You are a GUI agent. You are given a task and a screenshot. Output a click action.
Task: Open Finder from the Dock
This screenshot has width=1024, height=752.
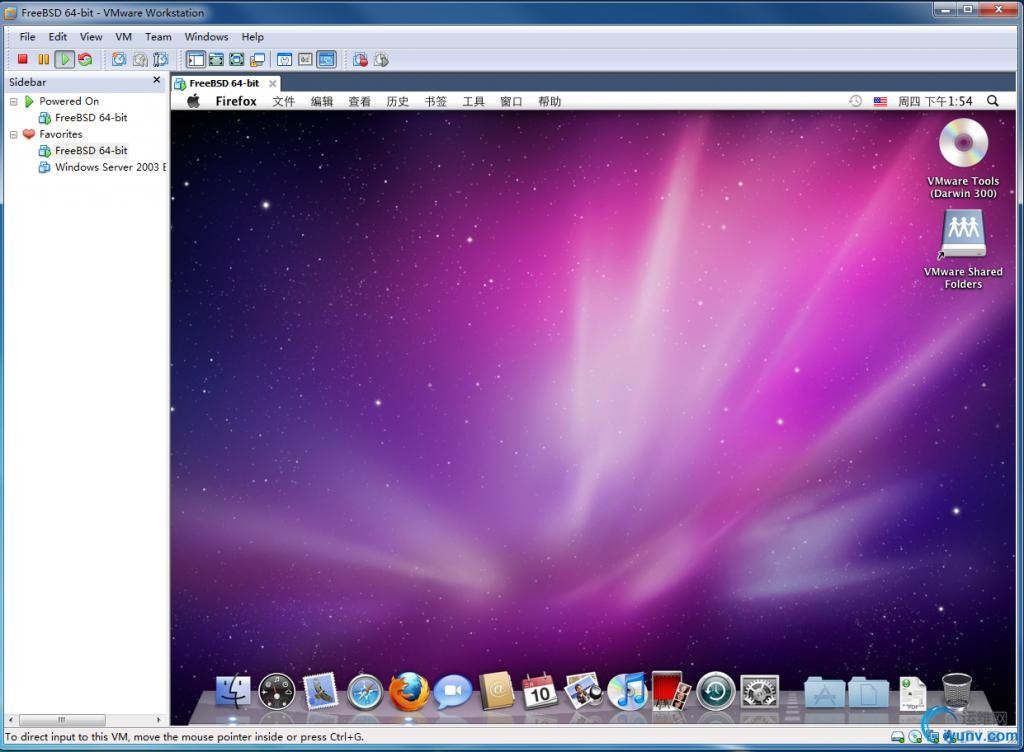pyautogui.click(x=233, y=691)
